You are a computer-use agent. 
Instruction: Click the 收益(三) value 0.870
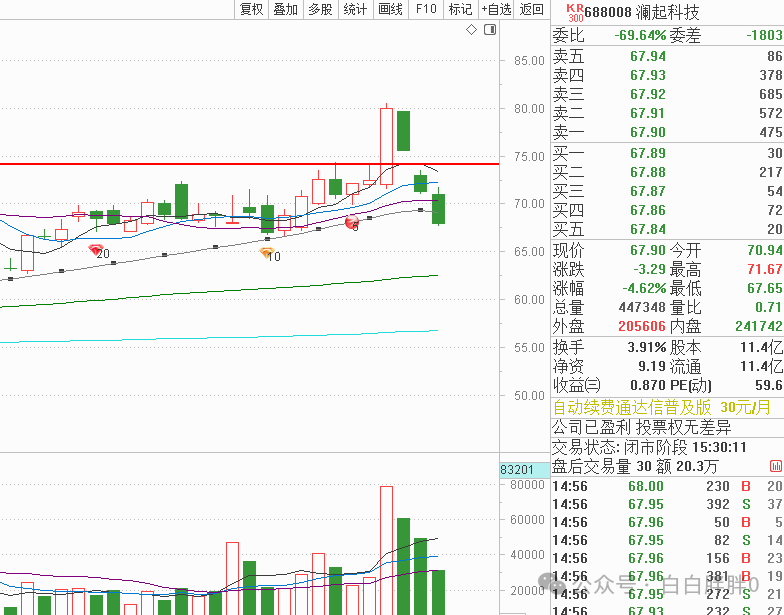[x=648, y=385]
